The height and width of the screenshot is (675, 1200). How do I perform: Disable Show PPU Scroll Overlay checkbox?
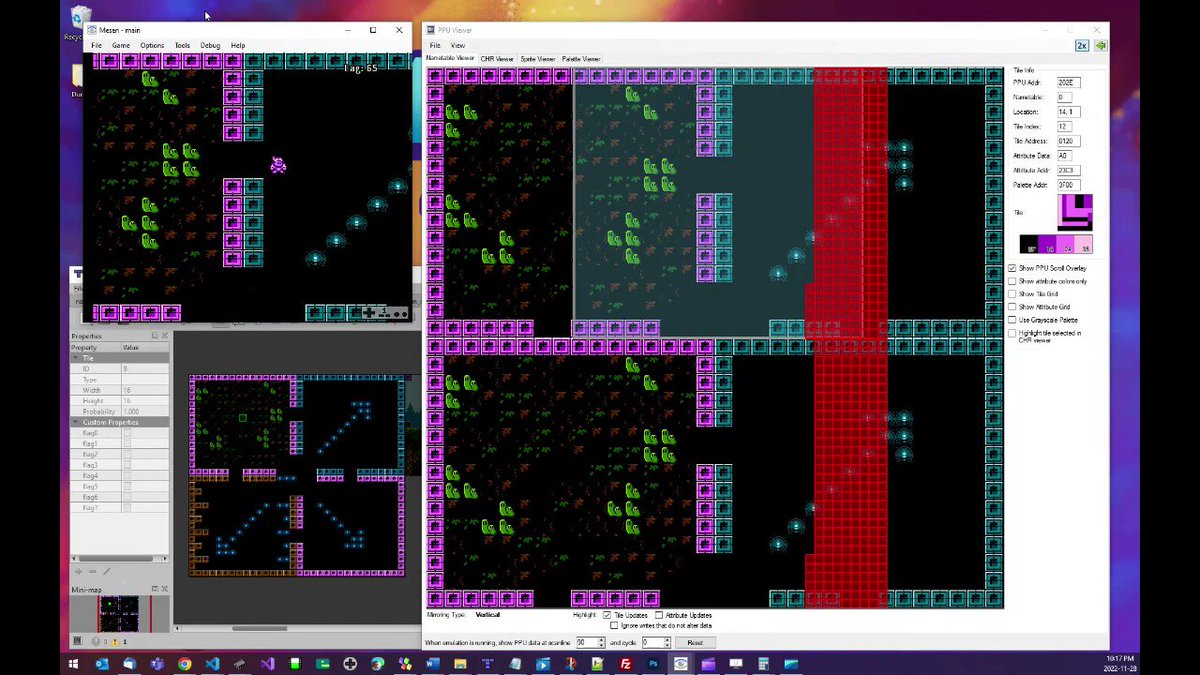pos(1012,268)
